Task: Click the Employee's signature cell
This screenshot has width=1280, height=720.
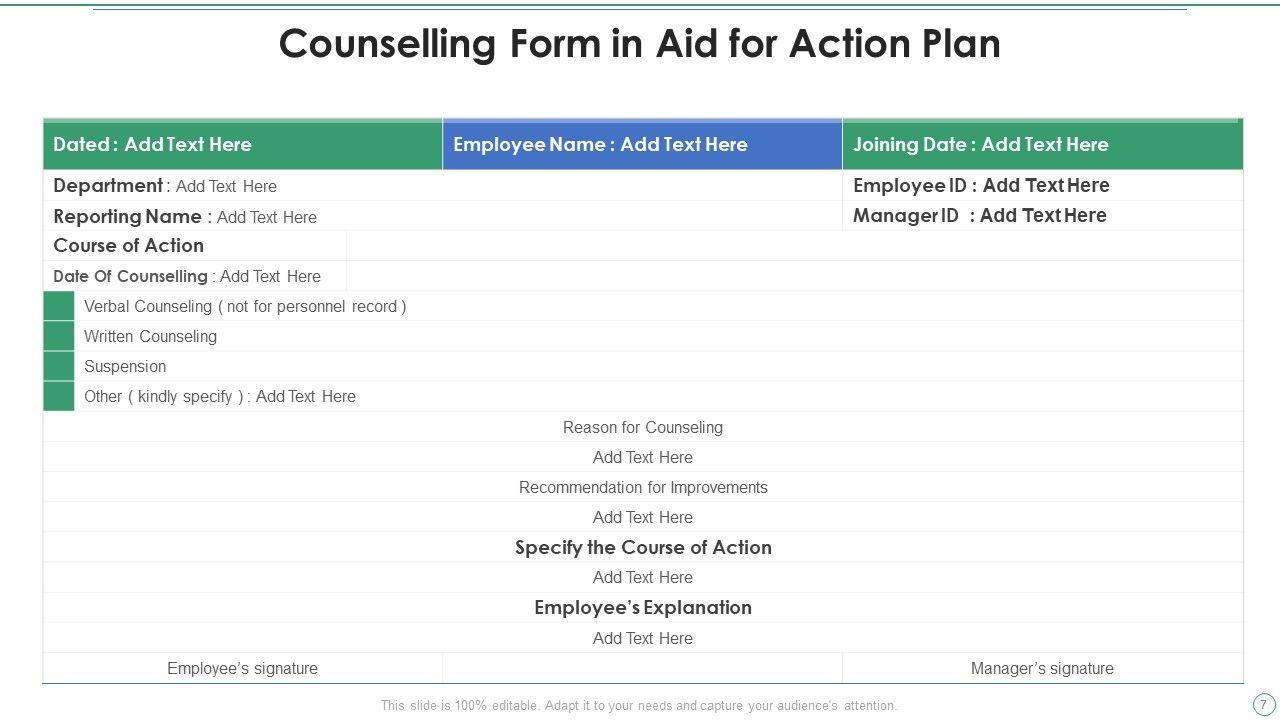Action: [242, 668]
